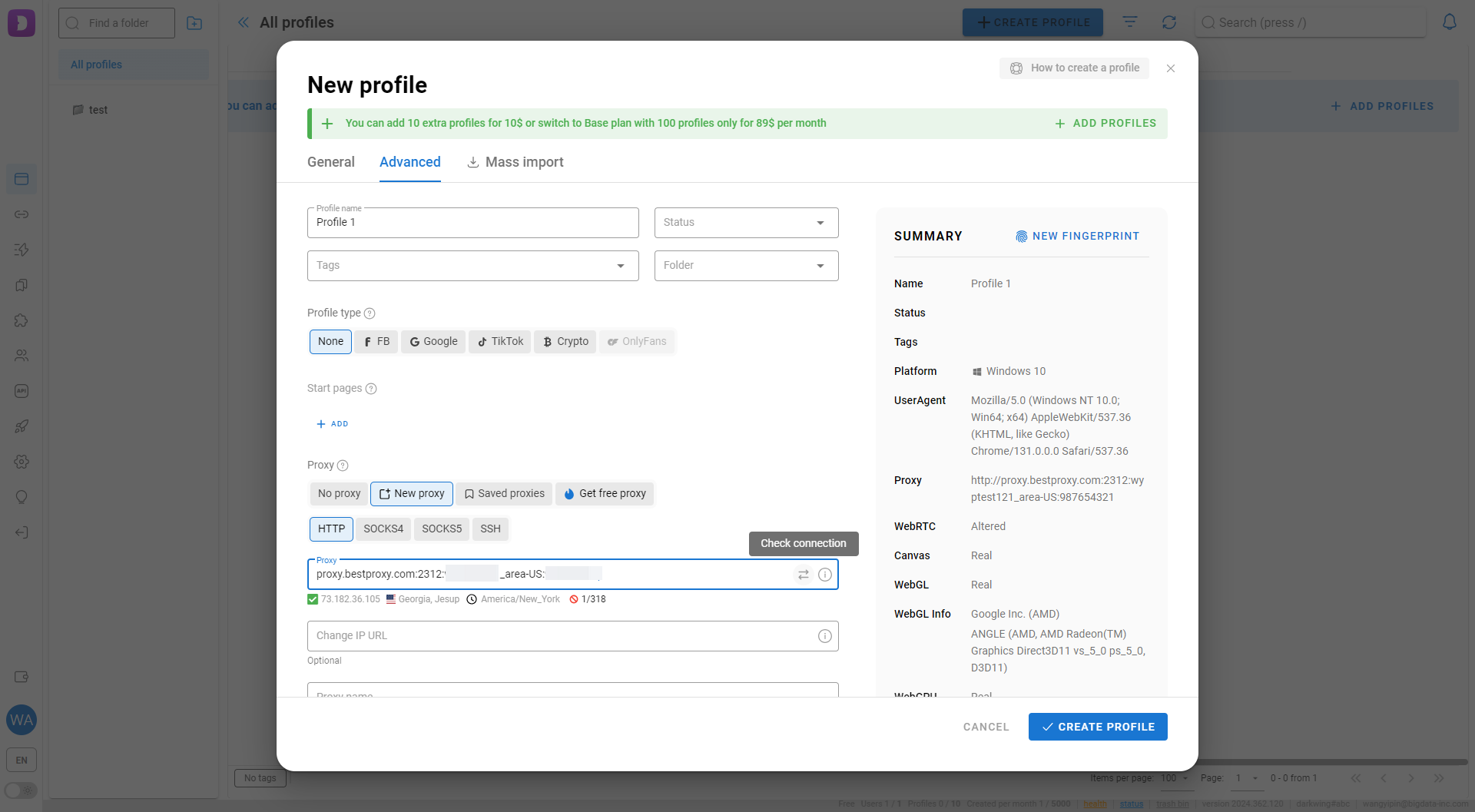Click the blue CREATE PROFILE confirm button
Viewport: 1475px width, 812px height.
point(1098,727)
